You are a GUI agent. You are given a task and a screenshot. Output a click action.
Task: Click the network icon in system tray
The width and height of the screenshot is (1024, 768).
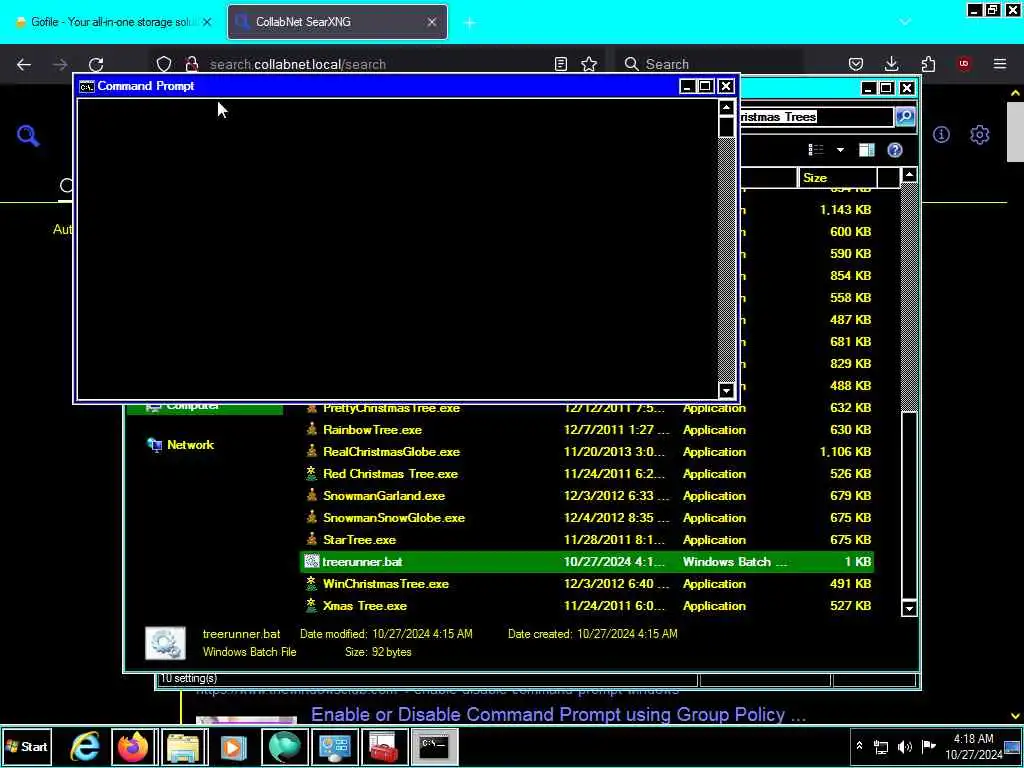click(881, 747)
